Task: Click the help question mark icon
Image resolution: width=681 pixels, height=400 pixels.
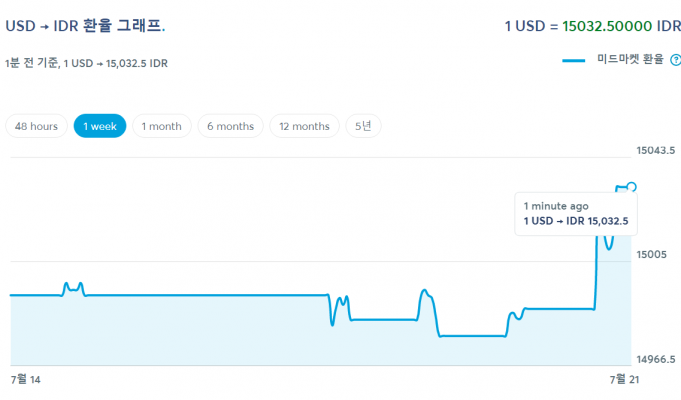Action: pyautogui.click(x=675, y=61)
